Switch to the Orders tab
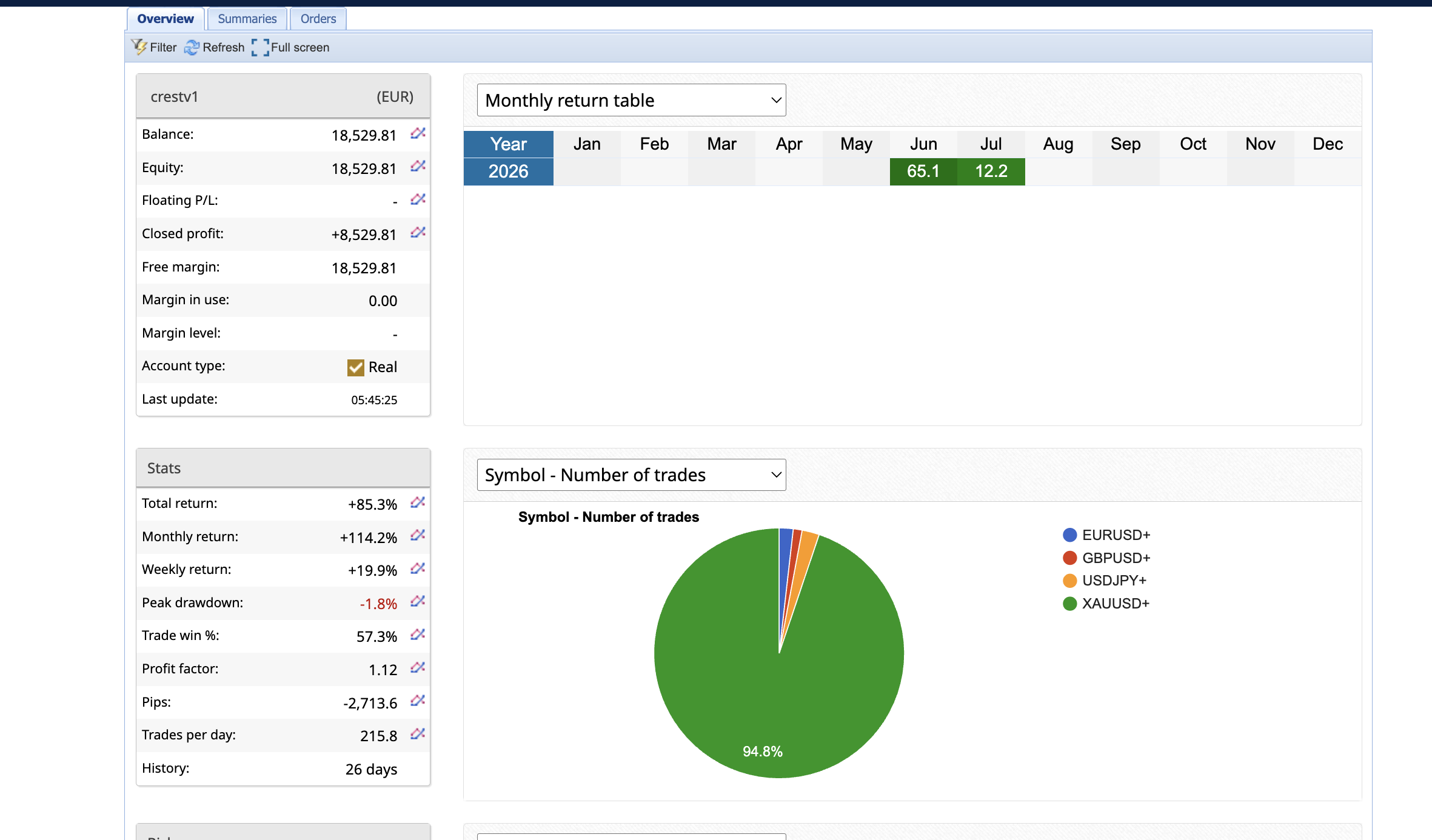 click(318, 19)
